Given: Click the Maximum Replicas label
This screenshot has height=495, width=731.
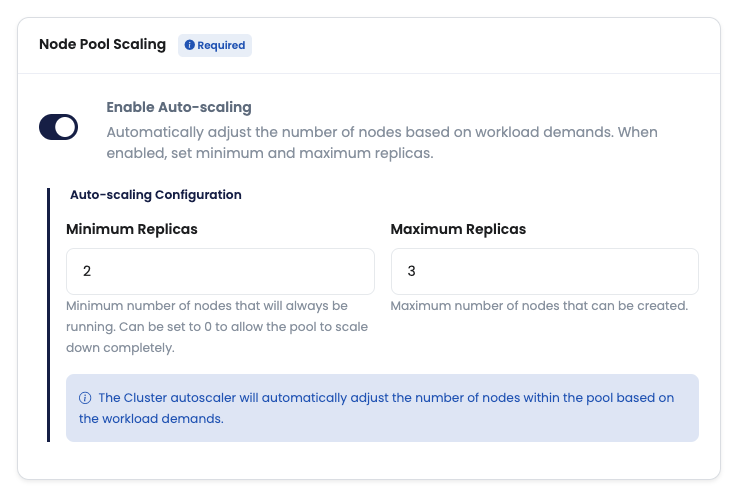Looking at the screenshot, I should tap(458, 229).
